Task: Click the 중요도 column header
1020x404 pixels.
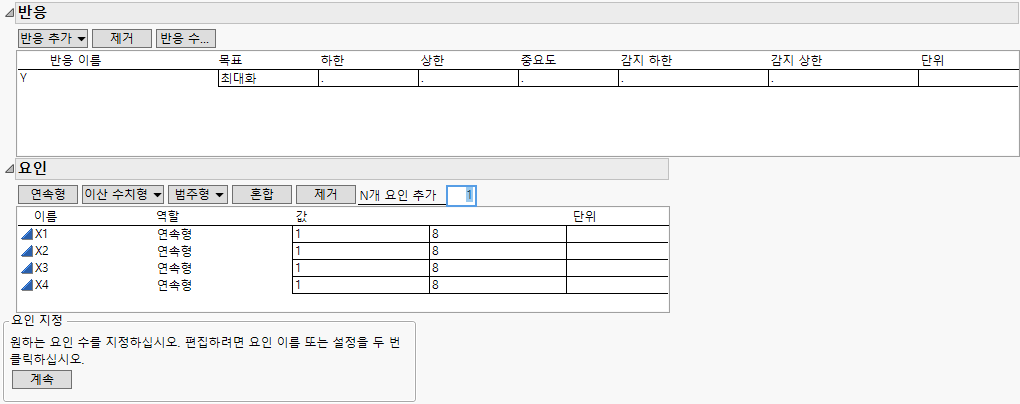Action: pos(539,61)
